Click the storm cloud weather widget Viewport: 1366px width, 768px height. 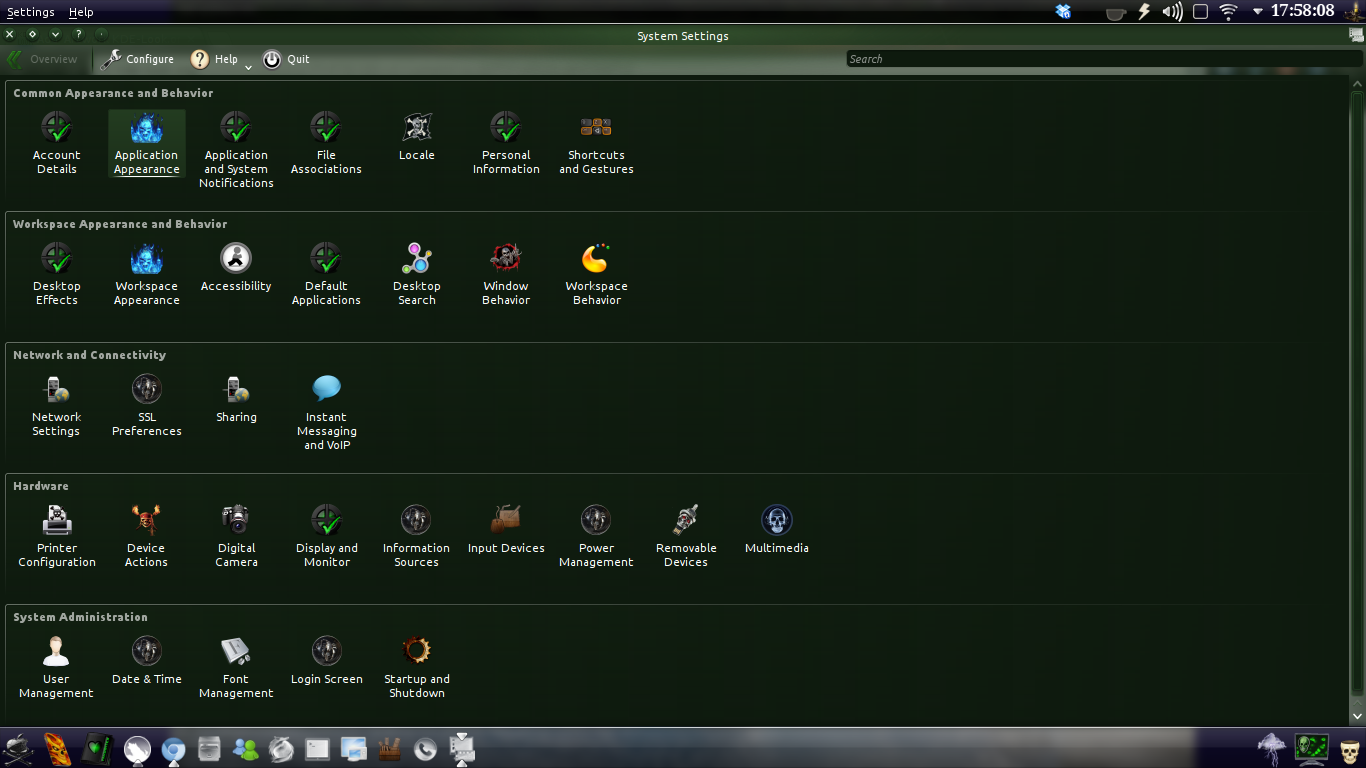tap(1272, 748)
